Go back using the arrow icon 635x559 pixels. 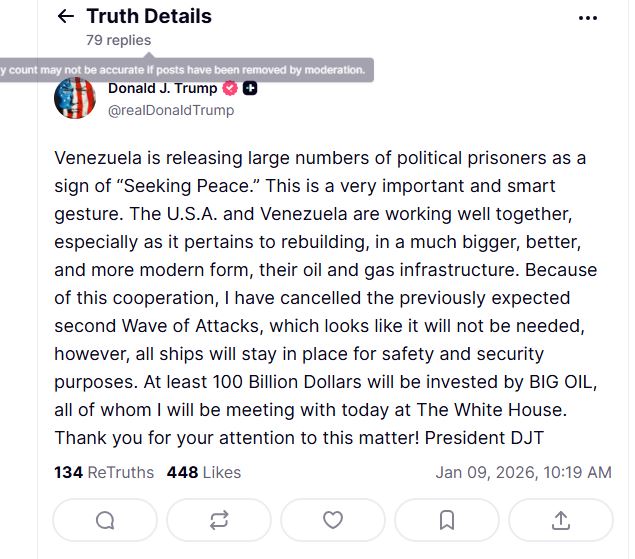66,16
